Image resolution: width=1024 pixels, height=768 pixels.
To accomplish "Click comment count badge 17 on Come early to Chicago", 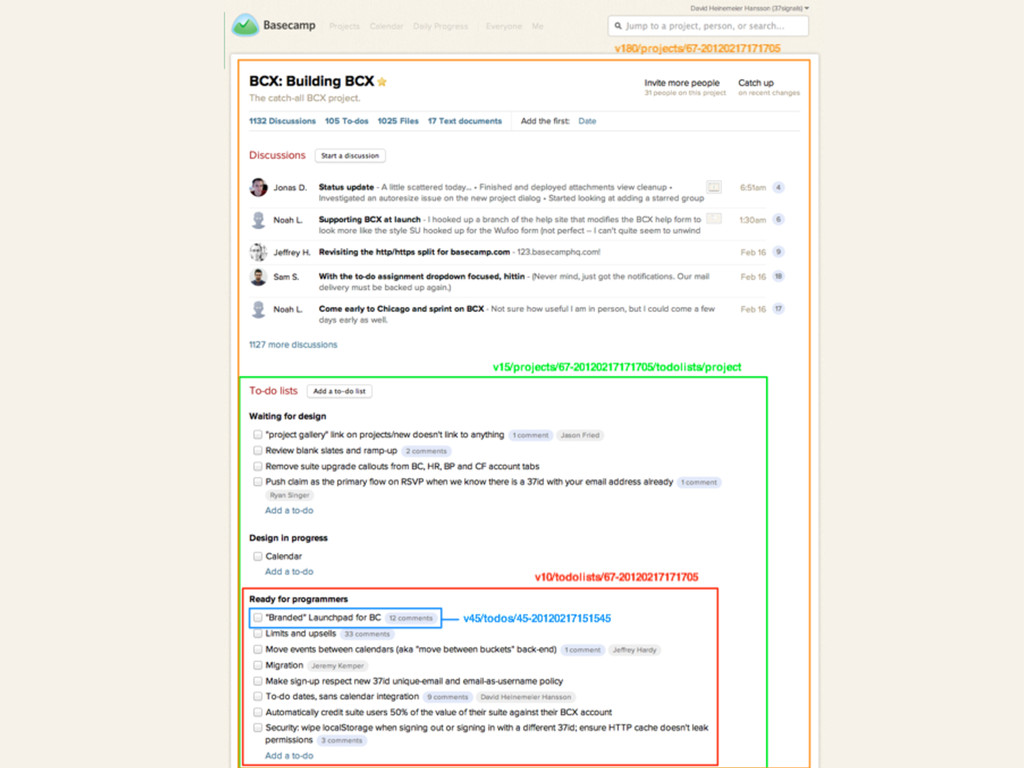I will pyautogui.click(x=778, y=309).
